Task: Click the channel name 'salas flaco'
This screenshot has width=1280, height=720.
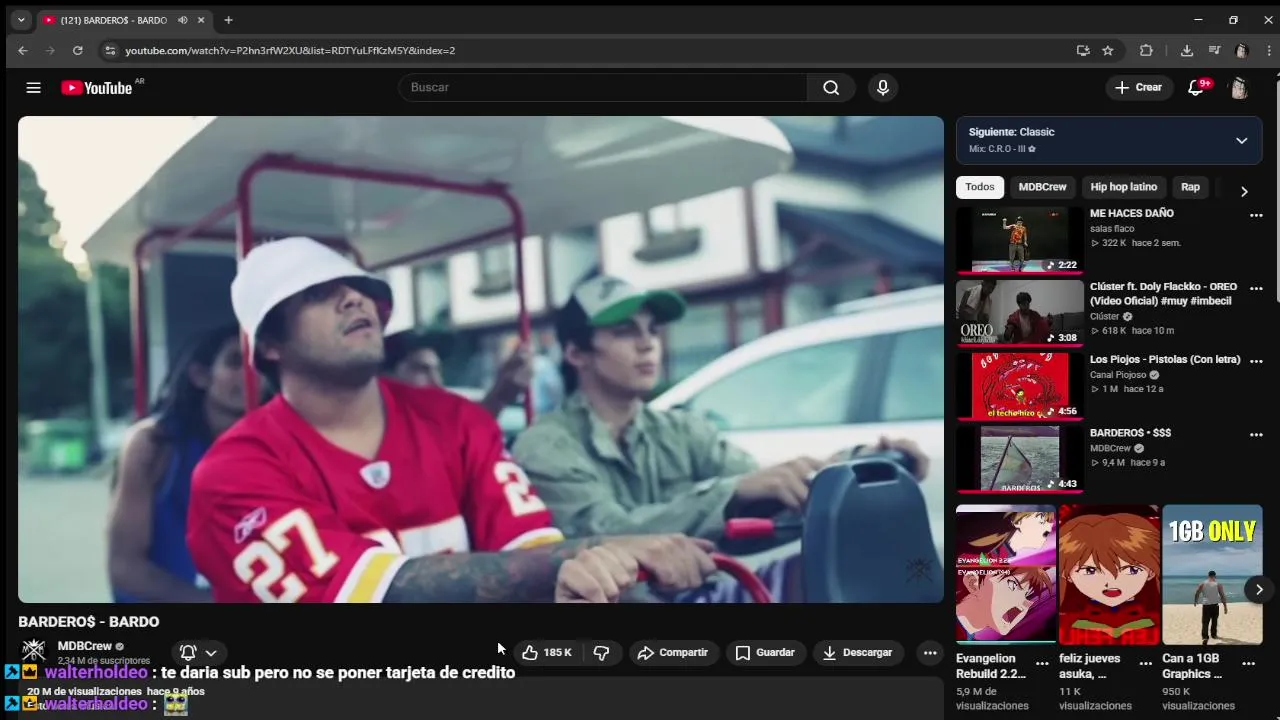Action: [x=1112, y=229]
